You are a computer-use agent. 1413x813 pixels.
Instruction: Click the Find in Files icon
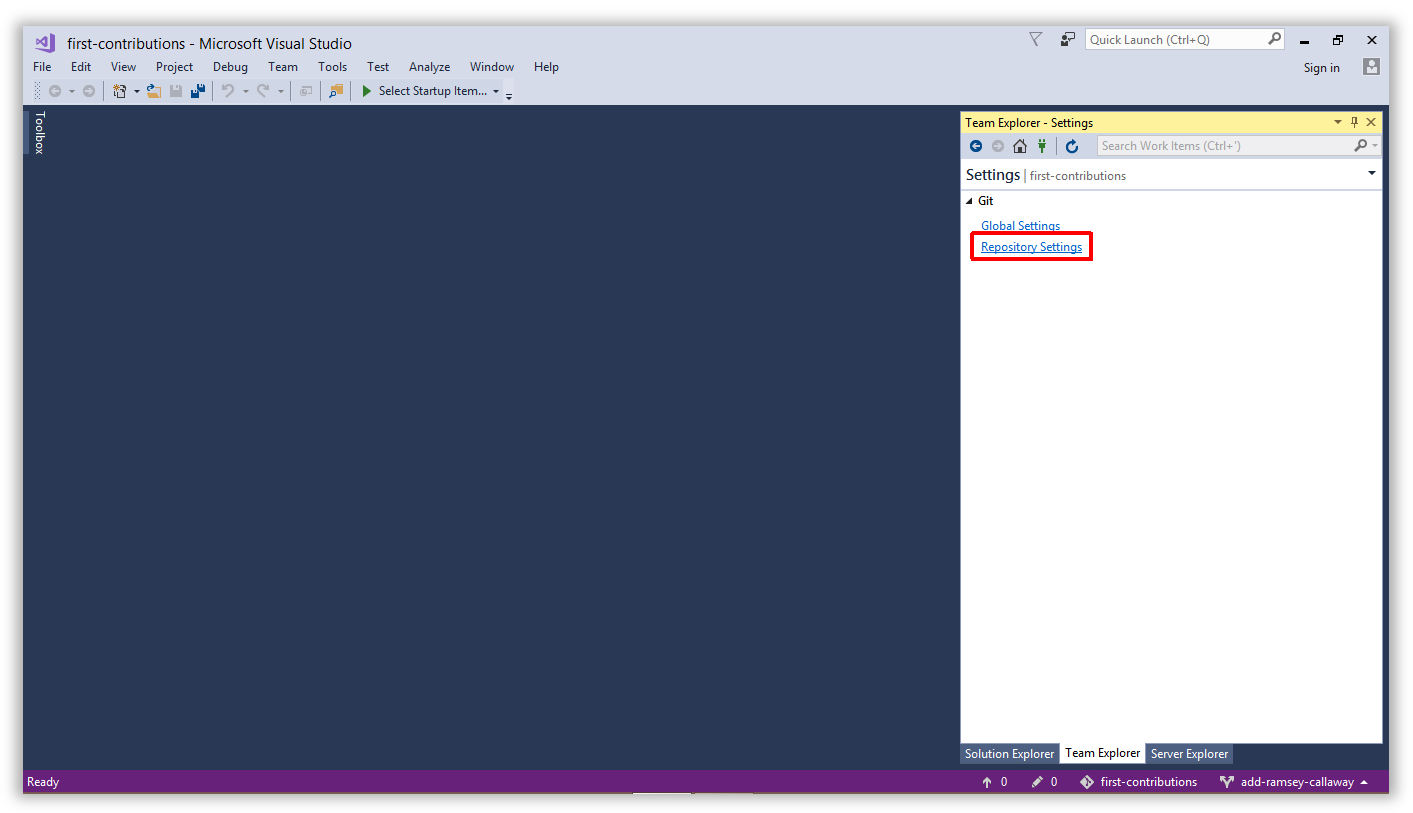[336, 91]
